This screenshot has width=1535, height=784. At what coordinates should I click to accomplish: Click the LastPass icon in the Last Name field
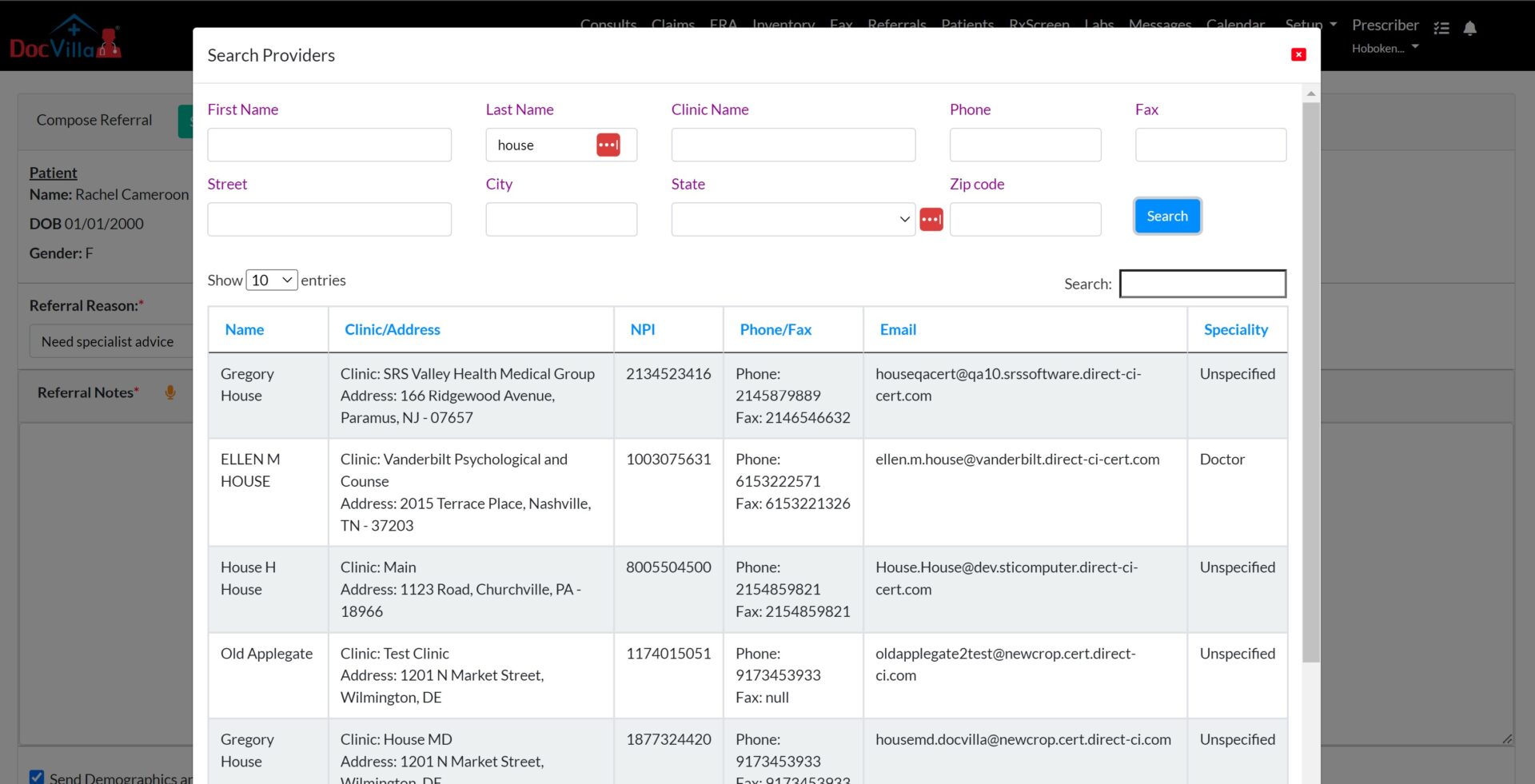tap(610, 145)
